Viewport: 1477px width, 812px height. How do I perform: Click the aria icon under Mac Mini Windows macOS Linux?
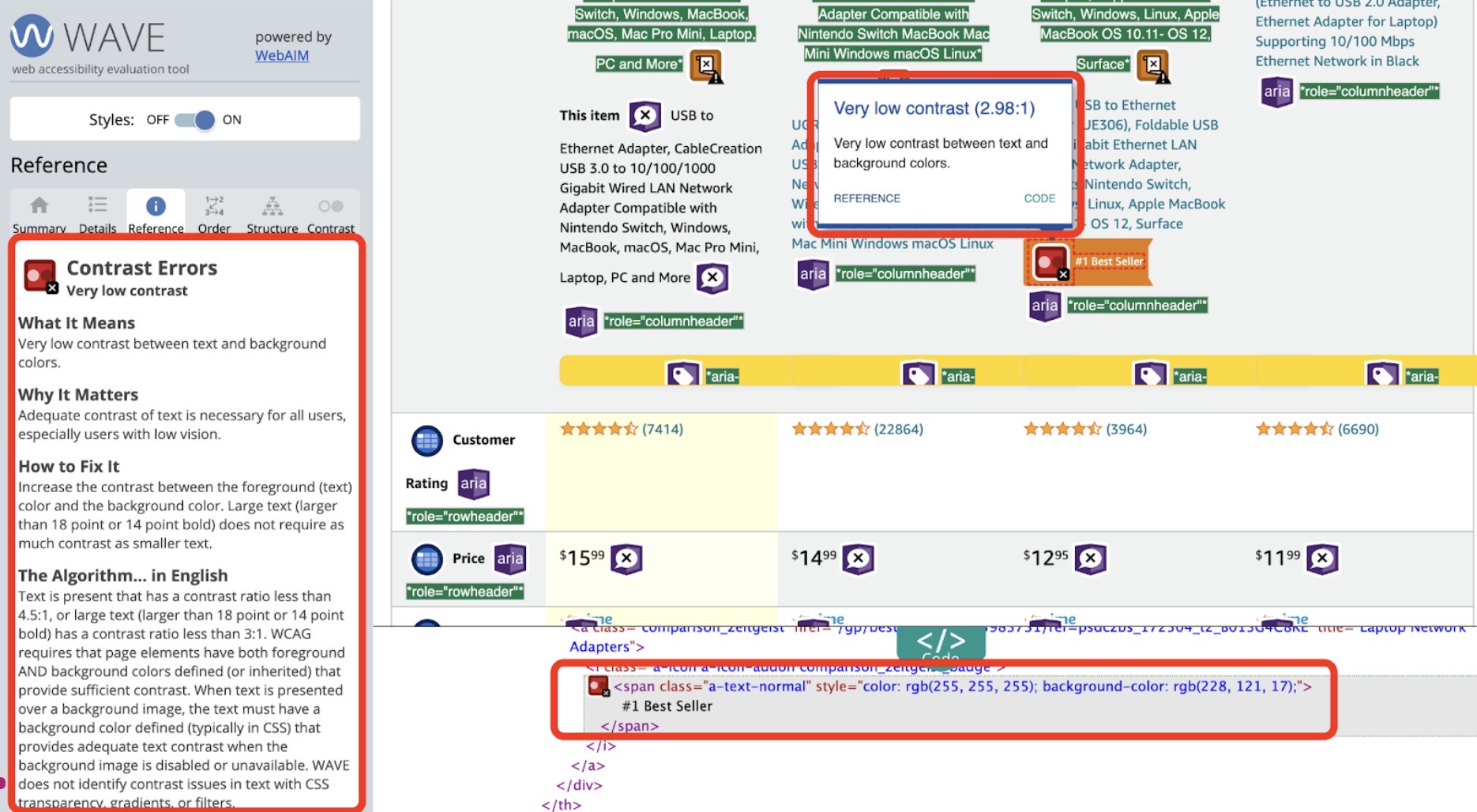813,275
